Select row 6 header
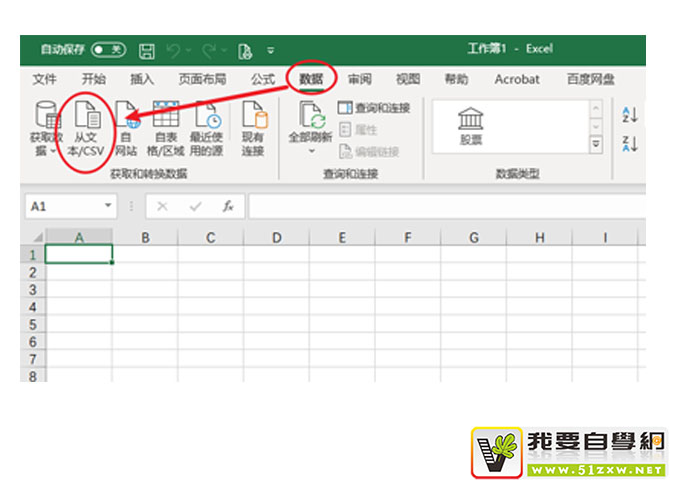Screen dimensions: 700x500 pyautogui.click(x=33, y=342)
